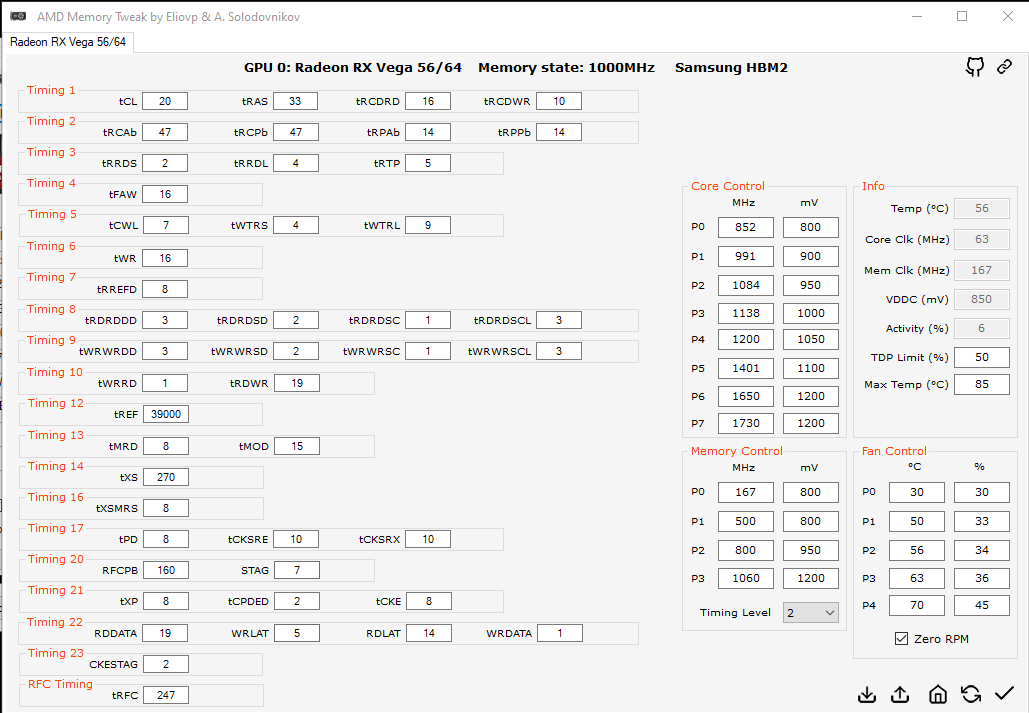Image resolution: width=1029 pixels, height=713 pixels.
Task: Click the tCKE value field
Action: click(x=429, y=601)
